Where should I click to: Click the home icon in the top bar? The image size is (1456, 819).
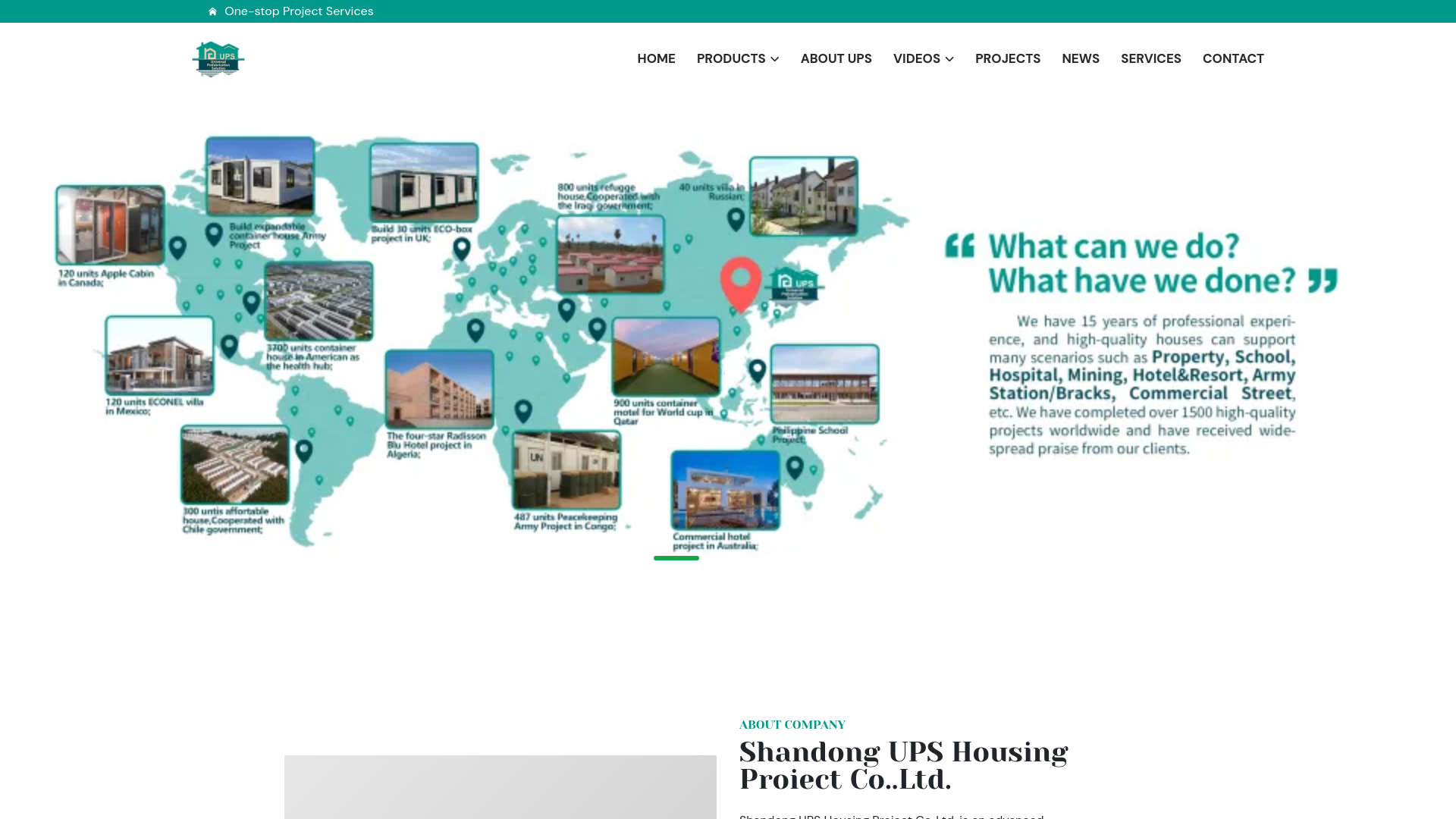click(x=212, y=11)
